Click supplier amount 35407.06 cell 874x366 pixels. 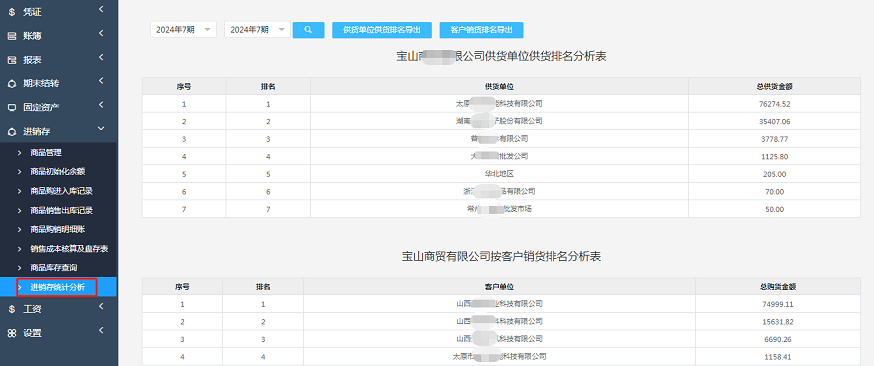(x=775, y=121)
